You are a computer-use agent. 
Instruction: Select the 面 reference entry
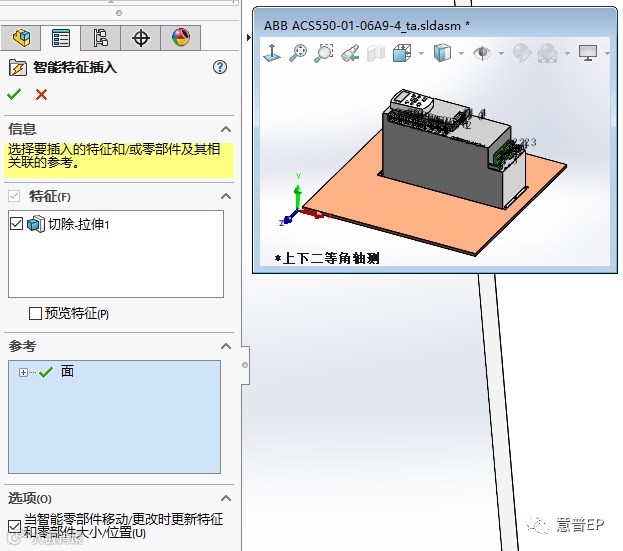(x=67, y=371)
